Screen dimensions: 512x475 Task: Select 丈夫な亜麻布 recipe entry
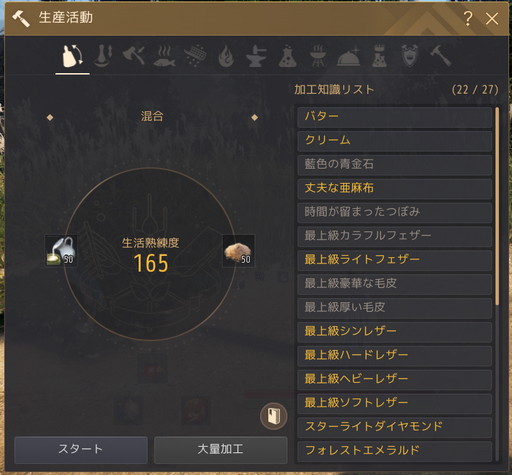tap(394, 188)
